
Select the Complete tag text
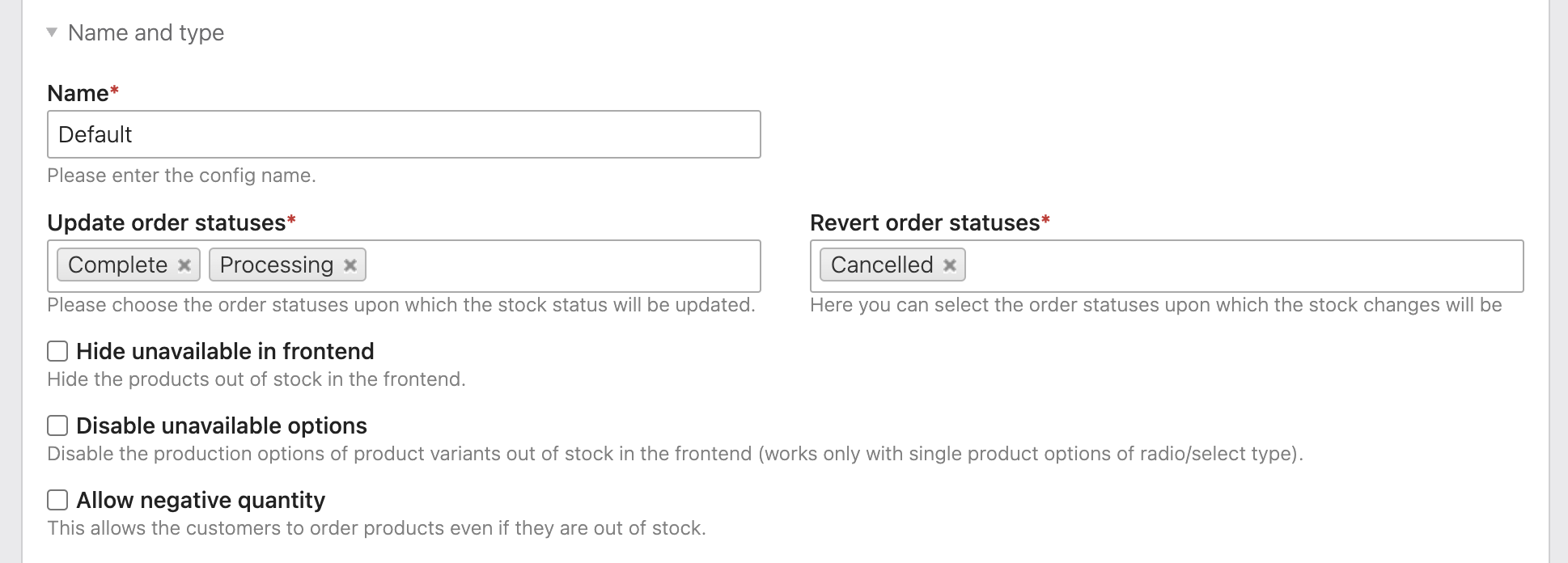117,265
